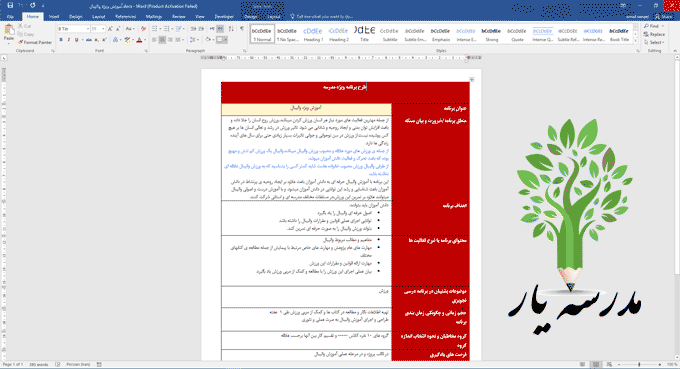This screenshot has width=680, height=369.
Task: Apply superscript formatting
Action: [x=105, y=40]
